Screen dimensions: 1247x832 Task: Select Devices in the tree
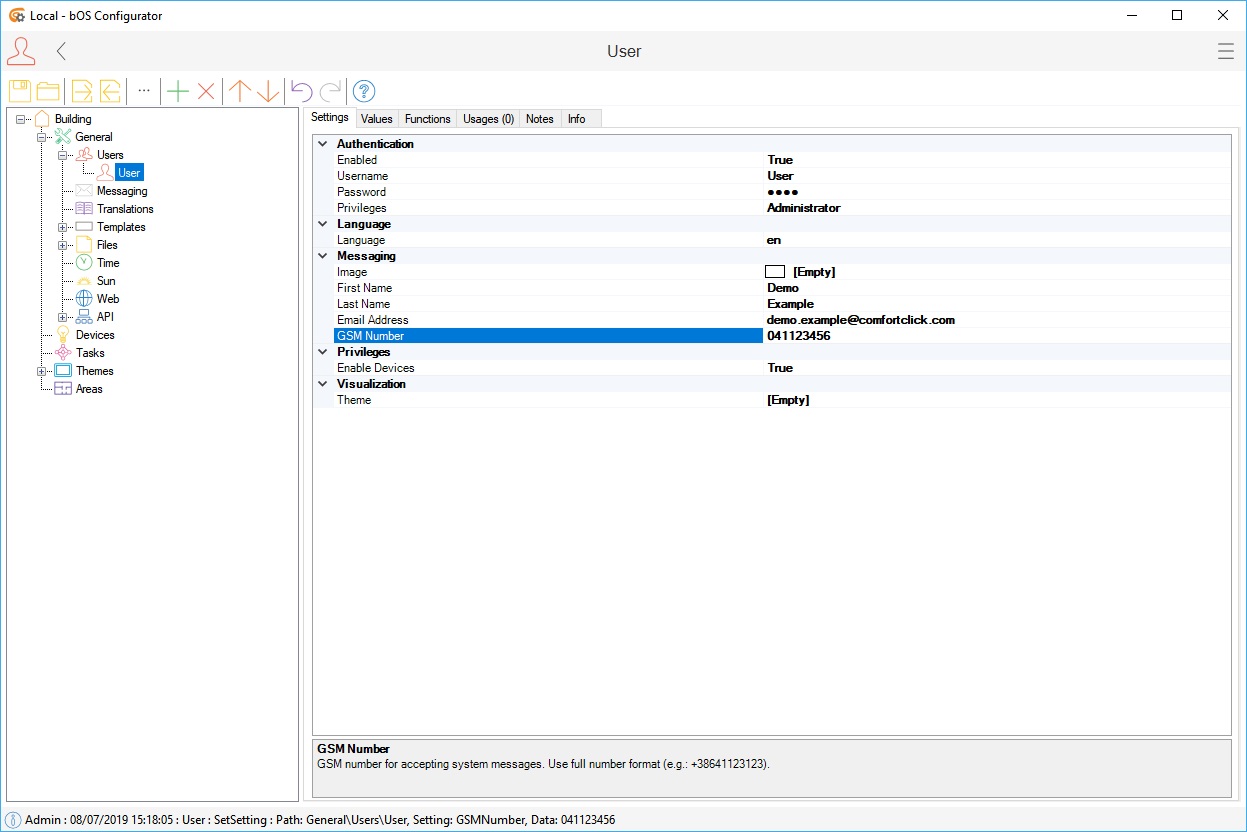coord(95,335)
